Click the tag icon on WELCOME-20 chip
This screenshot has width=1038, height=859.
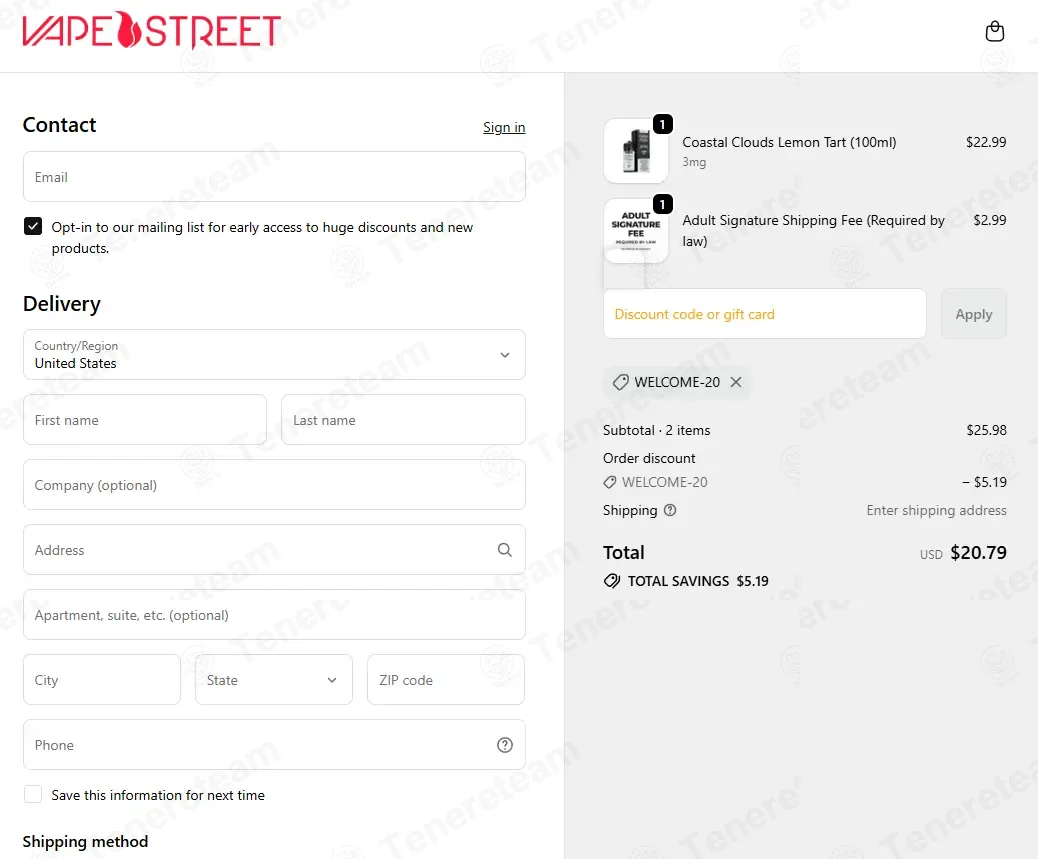coord(620,382)
